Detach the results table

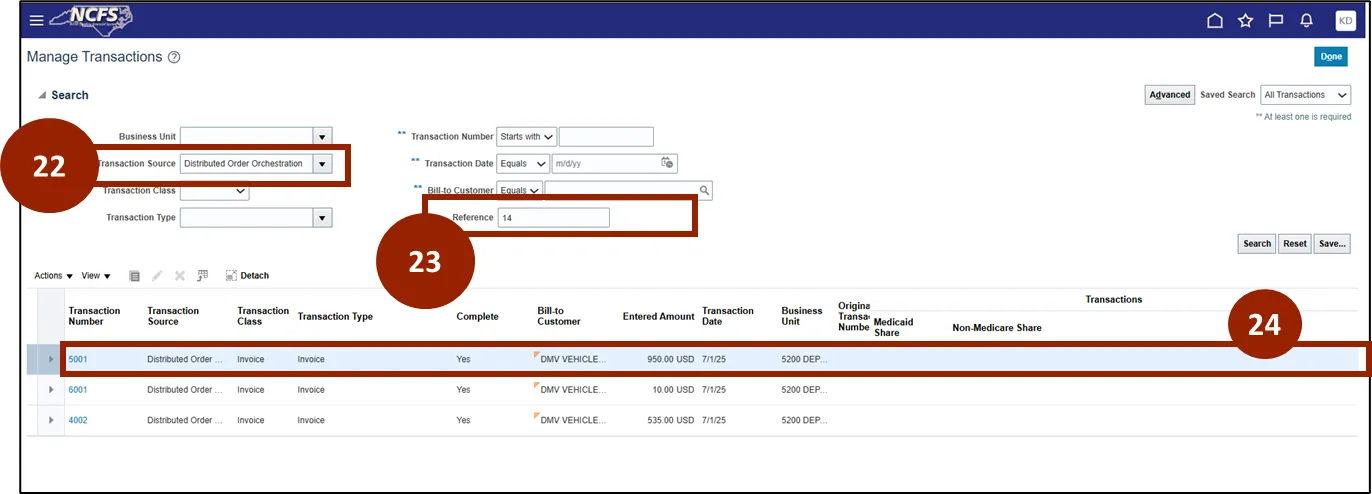[247, 276]
